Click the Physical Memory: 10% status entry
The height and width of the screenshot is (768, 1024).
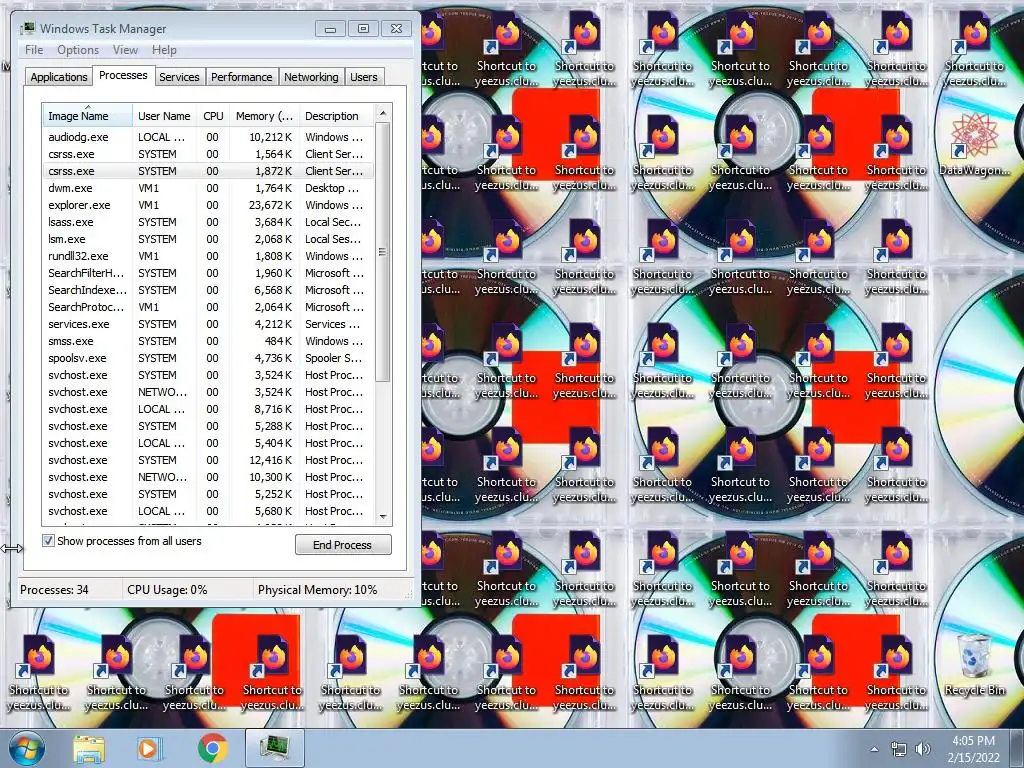[x=317, y=590]
